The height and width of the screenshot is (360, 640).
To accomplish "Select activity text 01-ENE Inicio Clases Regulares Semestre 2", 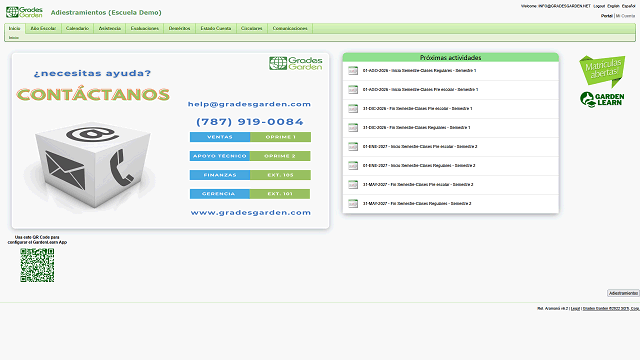I will pos(419,165).
